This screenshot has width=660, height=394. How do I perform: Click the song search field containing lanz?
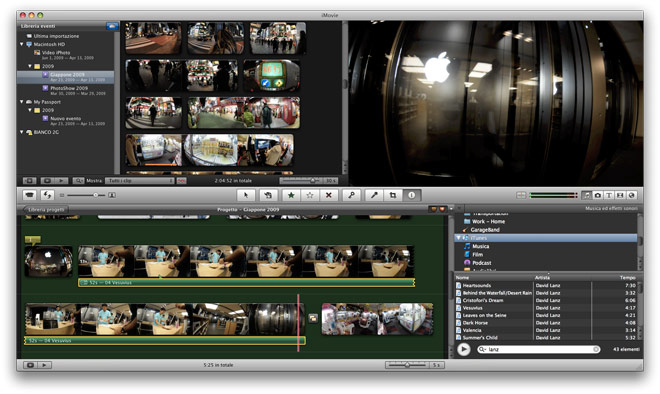click(539, 349)
